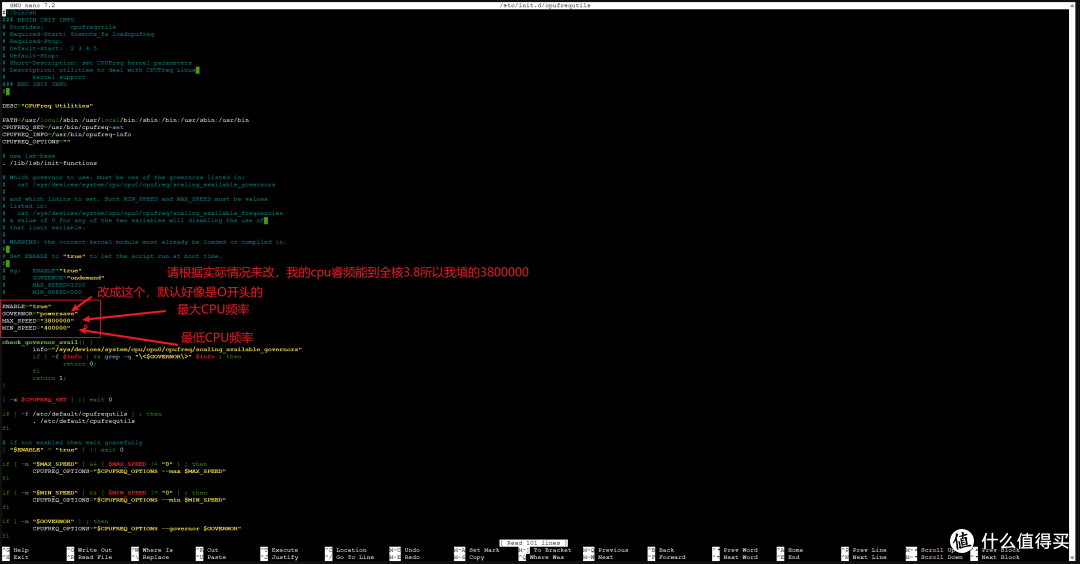Click the Justify shortcut
Viewport: 1080px width, 564px height.
point(285,557)
